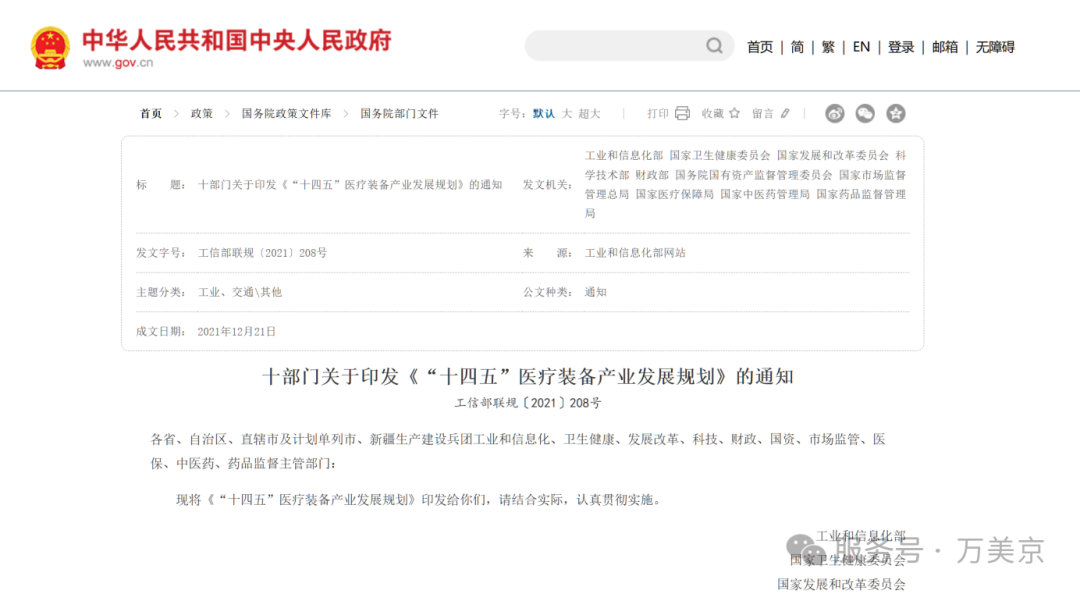
Task: Expand the 政策 breadcrumb chevron
Action: (x=228, y=113)
